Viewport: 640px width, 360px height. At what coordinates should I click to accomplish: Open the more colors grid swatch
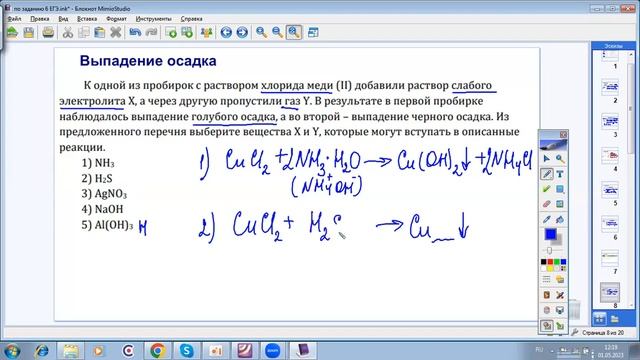click(x=563, y=269)
